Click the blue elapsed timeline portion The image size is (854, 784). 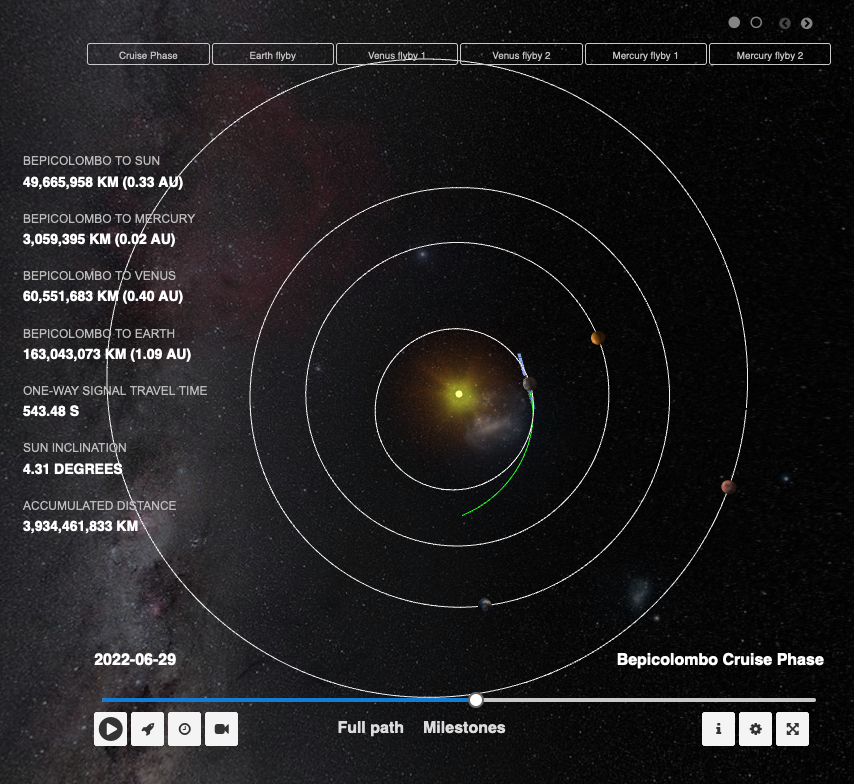pyautogui.click(x=285, y=700)
